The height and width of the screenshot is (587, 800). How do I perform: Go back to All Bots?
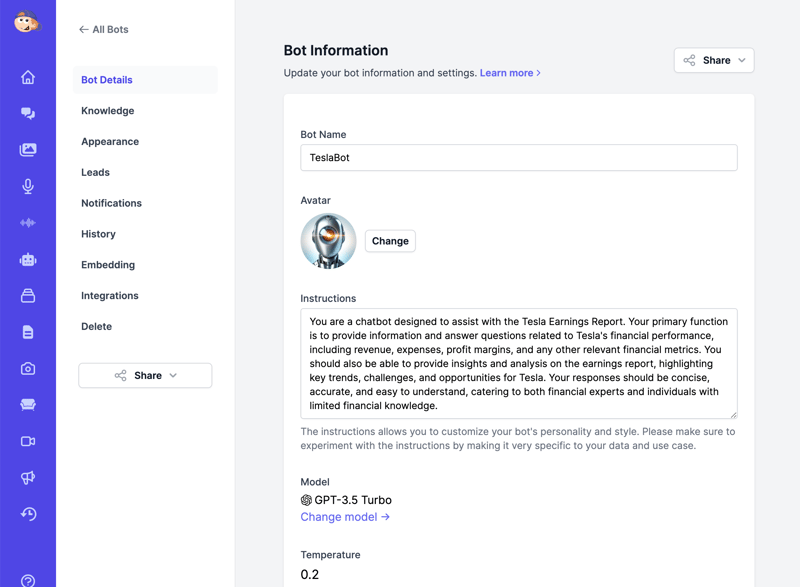104,30
